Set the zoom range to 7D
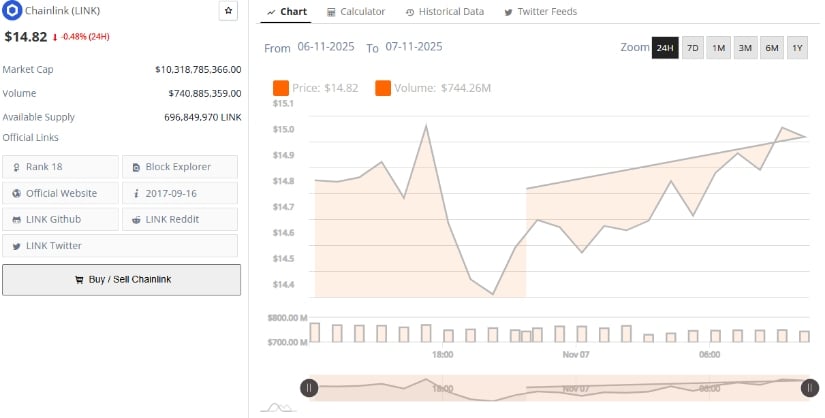Viewport: 825px width, 418px height. point(692,48)
